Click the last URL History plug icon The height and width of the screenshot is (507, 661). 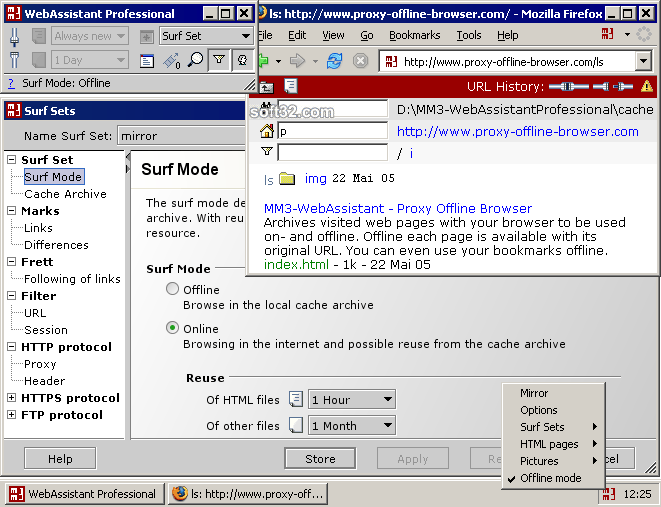(623, 87)
